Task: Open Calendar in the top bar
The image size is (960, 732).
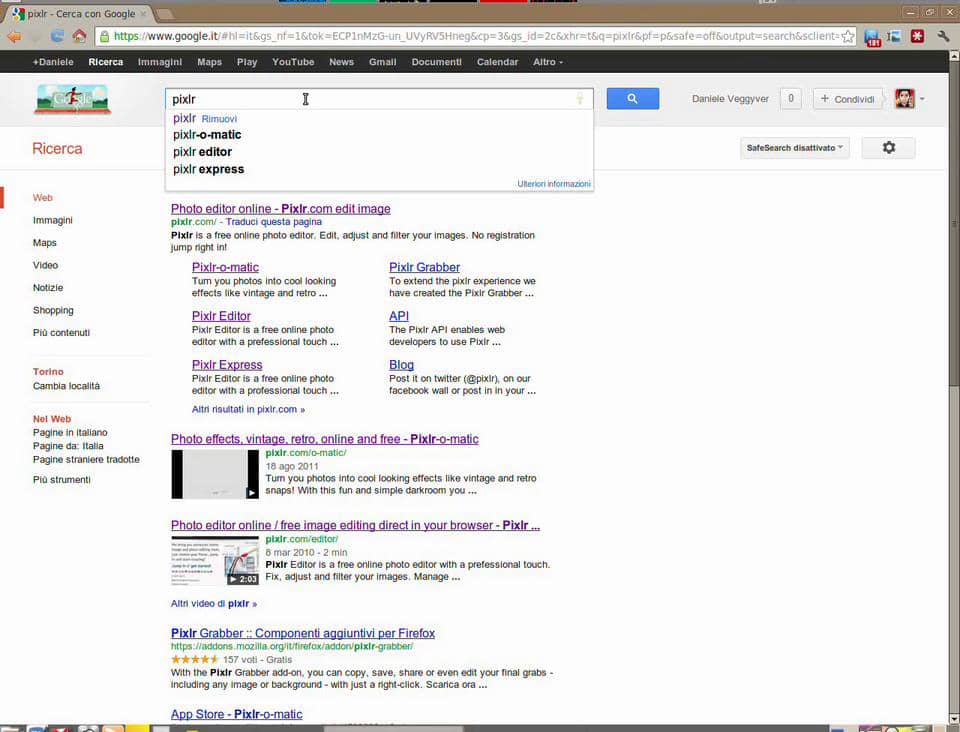Action: [497, 62]
